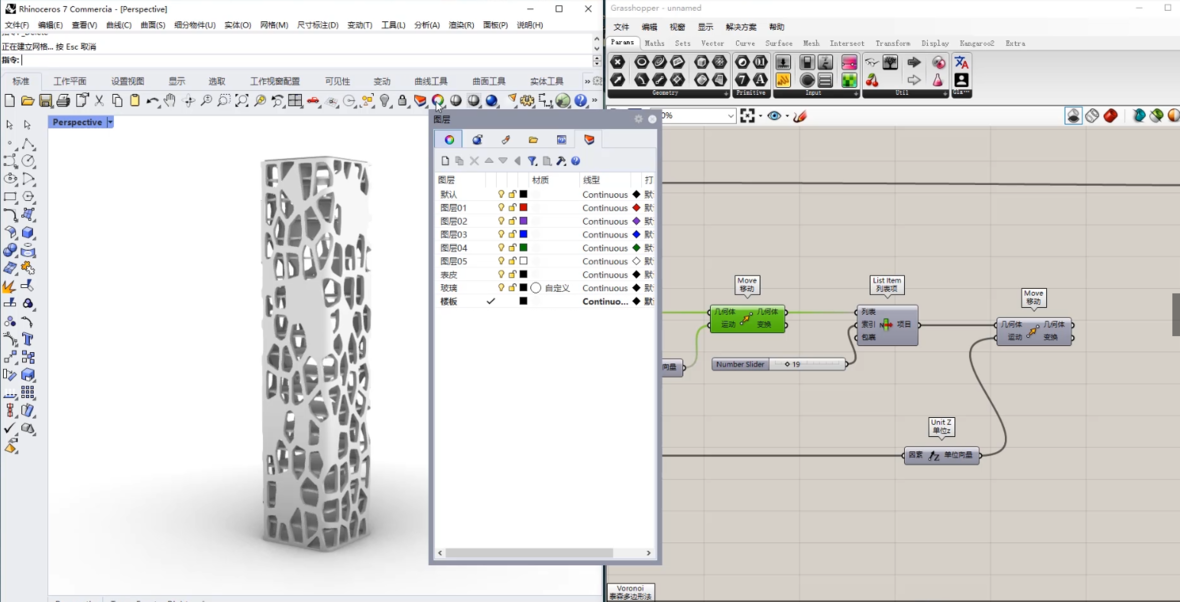This screenshot has height=602, width=1180.
Task: Toggle lock icon of 图层04 layer
Action: tap(512, 248)
